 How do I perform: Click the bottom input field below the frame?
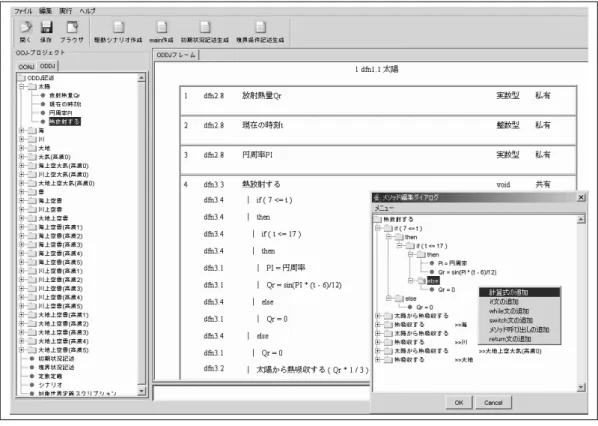pos(261,393)
